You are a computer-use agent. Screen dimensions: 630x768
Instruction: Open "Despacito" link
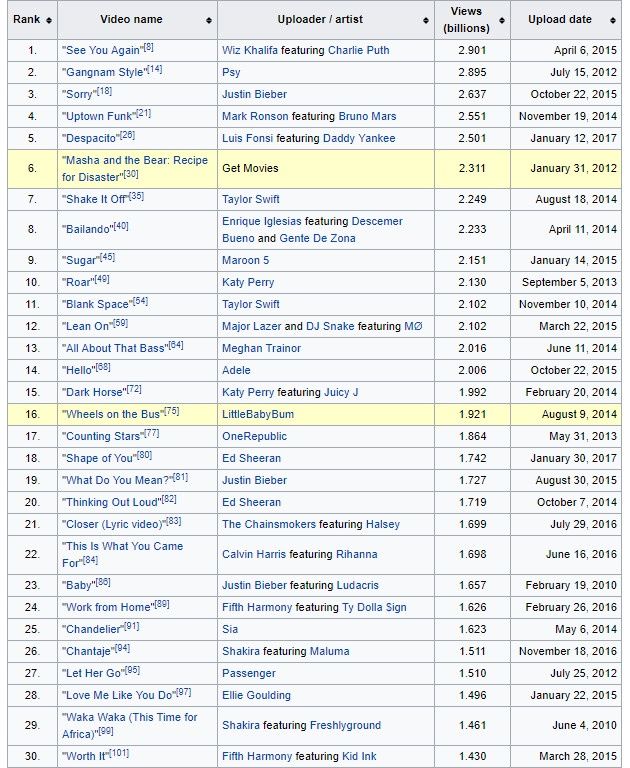pos(91,139)
